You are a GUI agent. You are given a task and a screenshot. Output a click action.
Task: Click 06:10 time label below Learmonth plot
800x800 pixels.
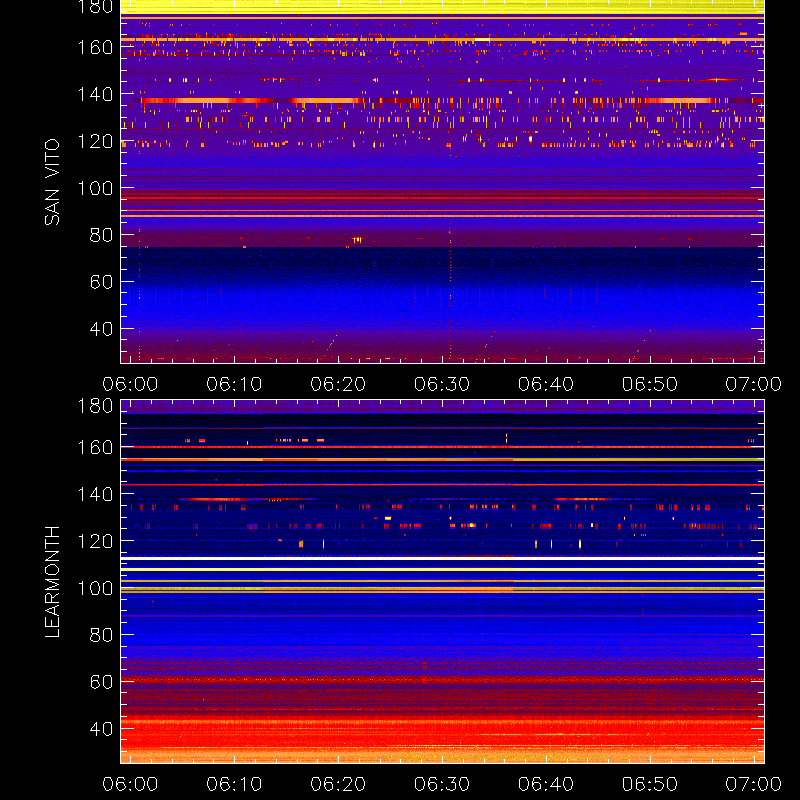[x=234, y=784]
